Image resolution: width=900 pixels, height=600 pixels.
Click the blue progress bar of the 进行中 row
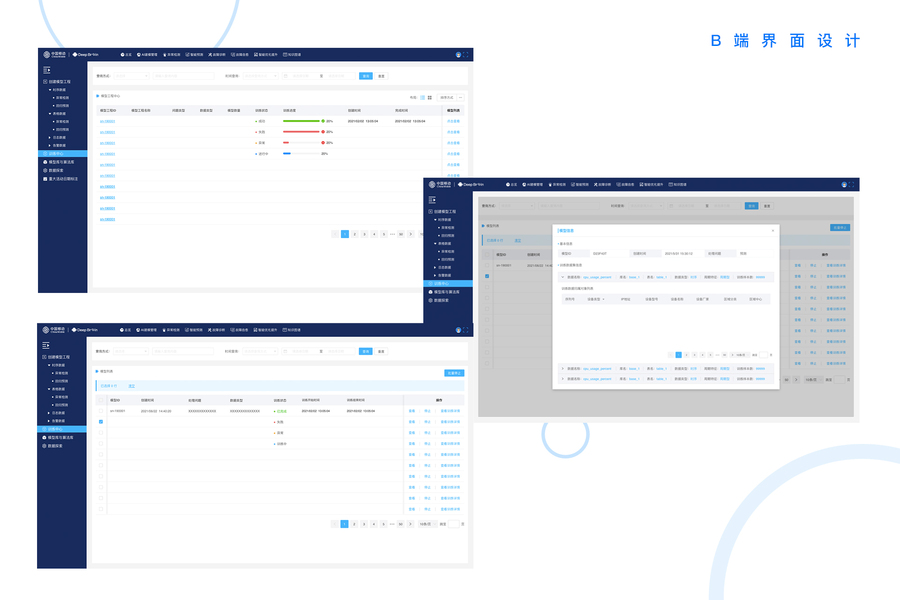(287, 154)
